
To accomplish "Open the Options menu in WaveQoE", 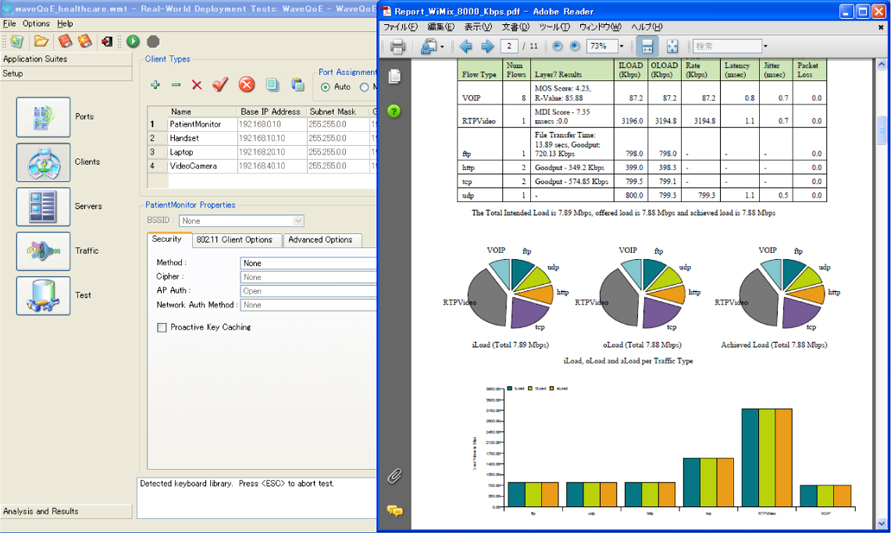I will point(36,24).
